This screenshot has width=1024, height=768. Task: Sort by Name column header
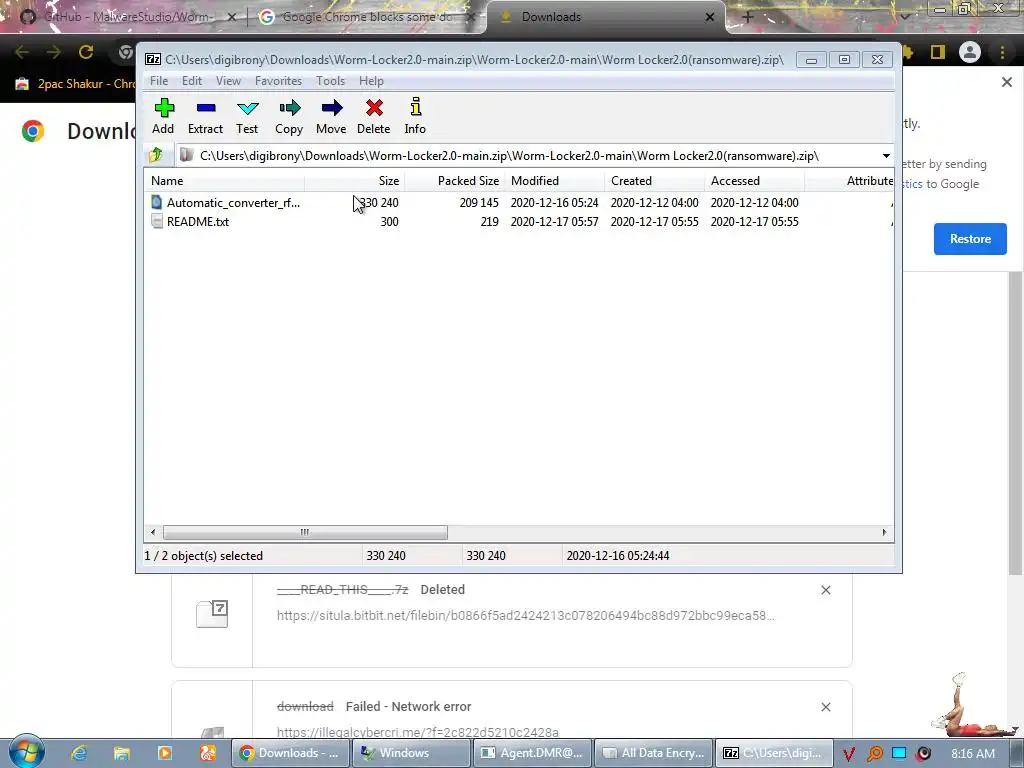[x=224, y=181]
